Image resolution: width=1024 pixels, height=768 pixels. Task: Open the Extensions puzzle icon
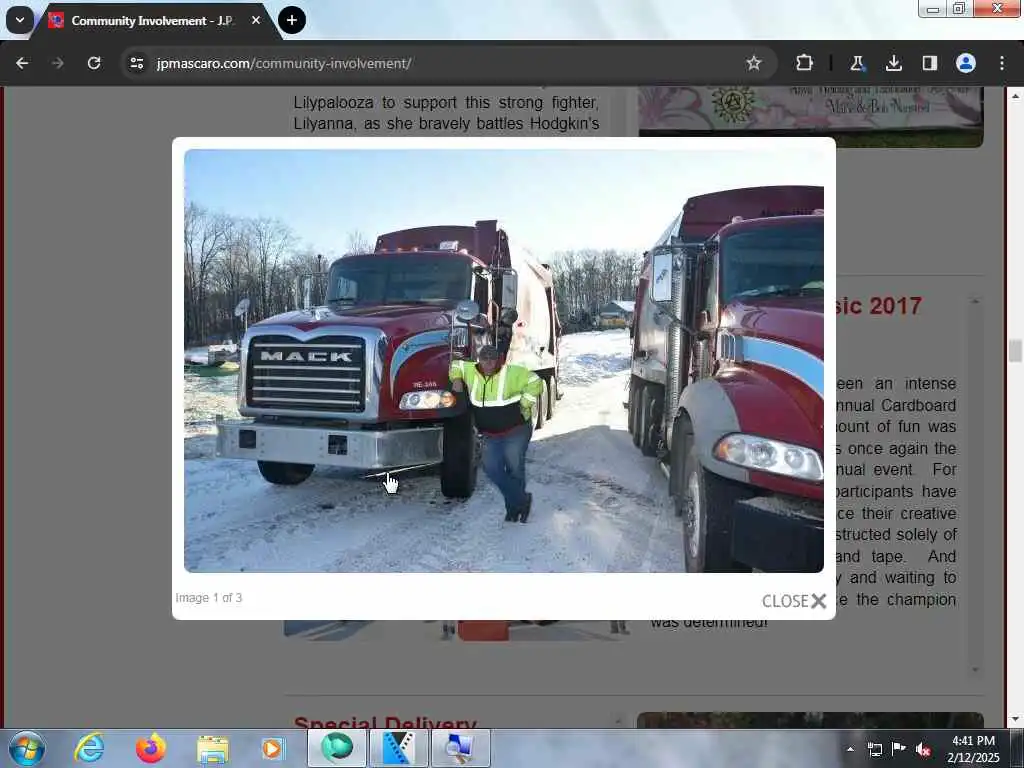pos(804,63)
